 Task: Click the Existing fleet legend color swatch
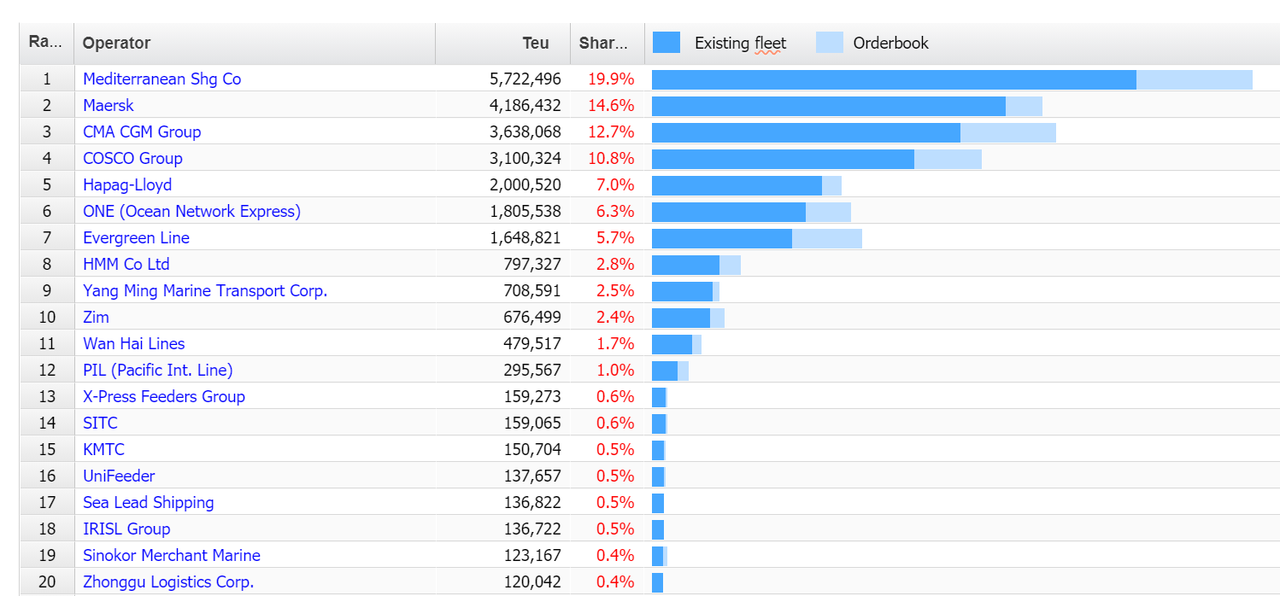tap(666, 42)
